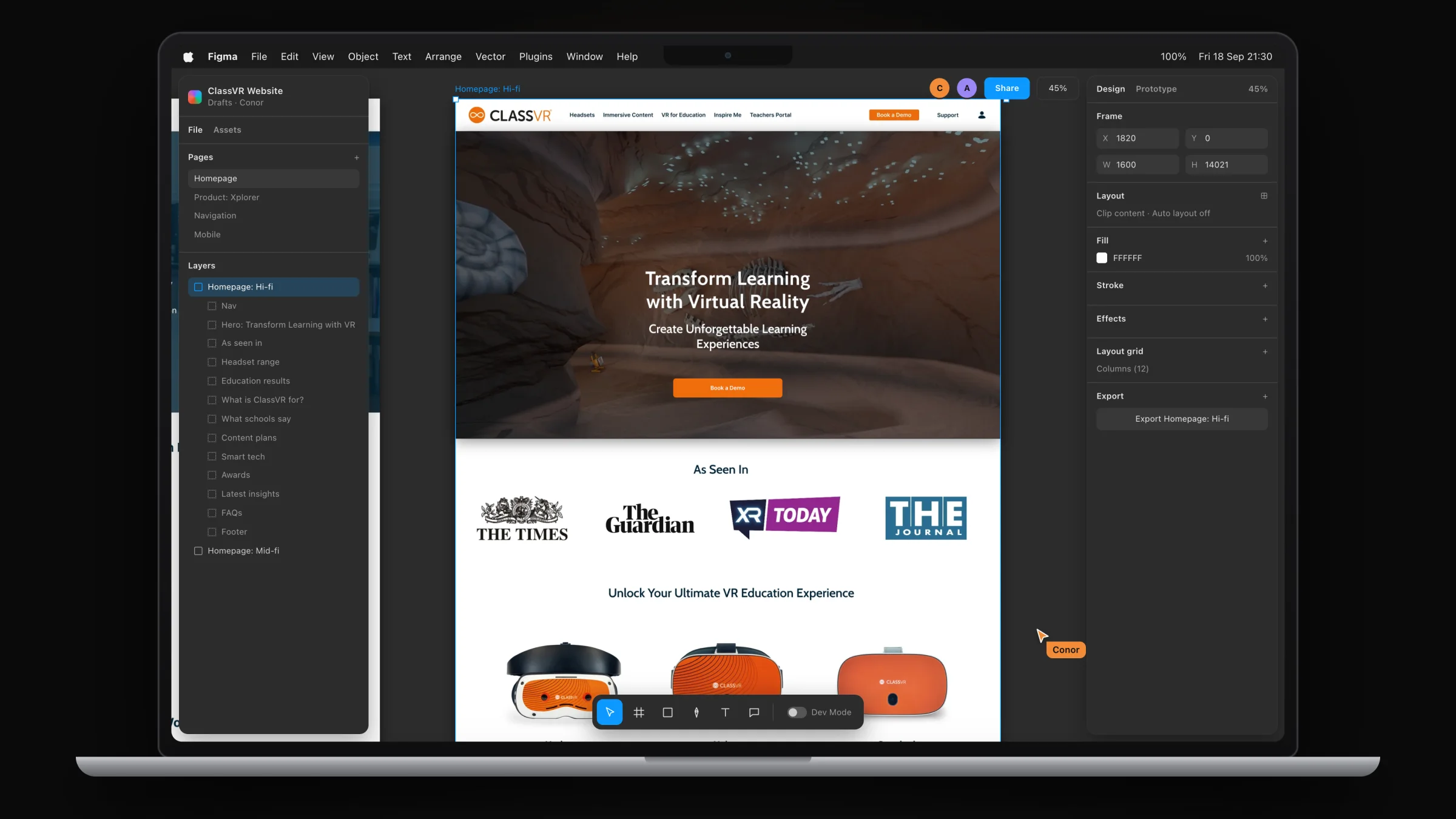
Task: Add an Effects entry with plus
Action: point(1265,319)
